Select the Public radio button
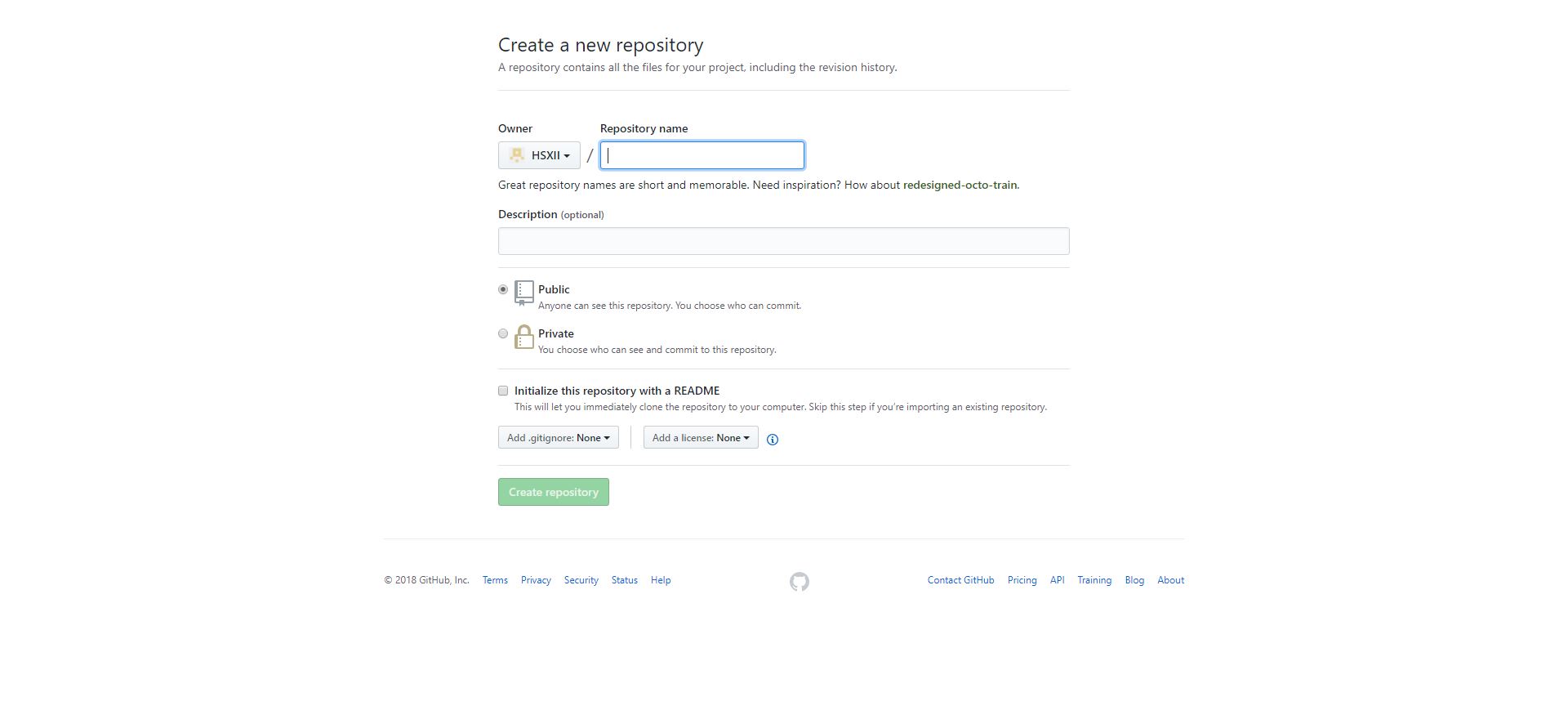 tap(503, 289)
